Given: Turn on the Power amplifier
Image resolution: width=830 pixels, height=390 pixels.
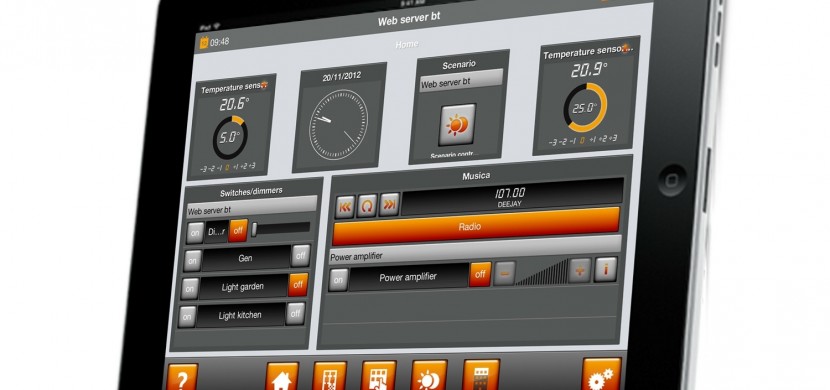Looking at the screenshot, I should click(338, 279).
